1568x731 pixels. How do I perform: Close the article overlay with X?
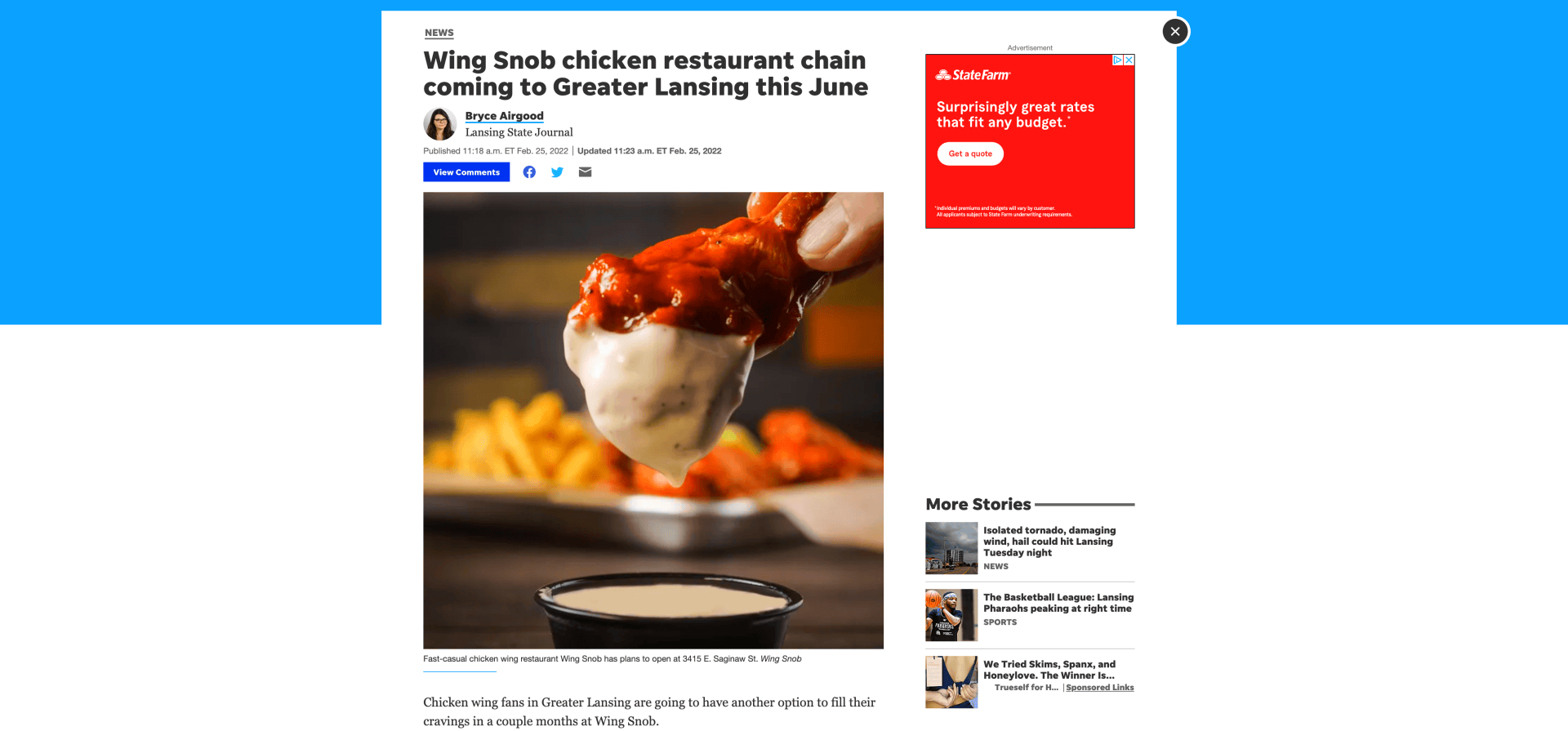point(1175,32)
